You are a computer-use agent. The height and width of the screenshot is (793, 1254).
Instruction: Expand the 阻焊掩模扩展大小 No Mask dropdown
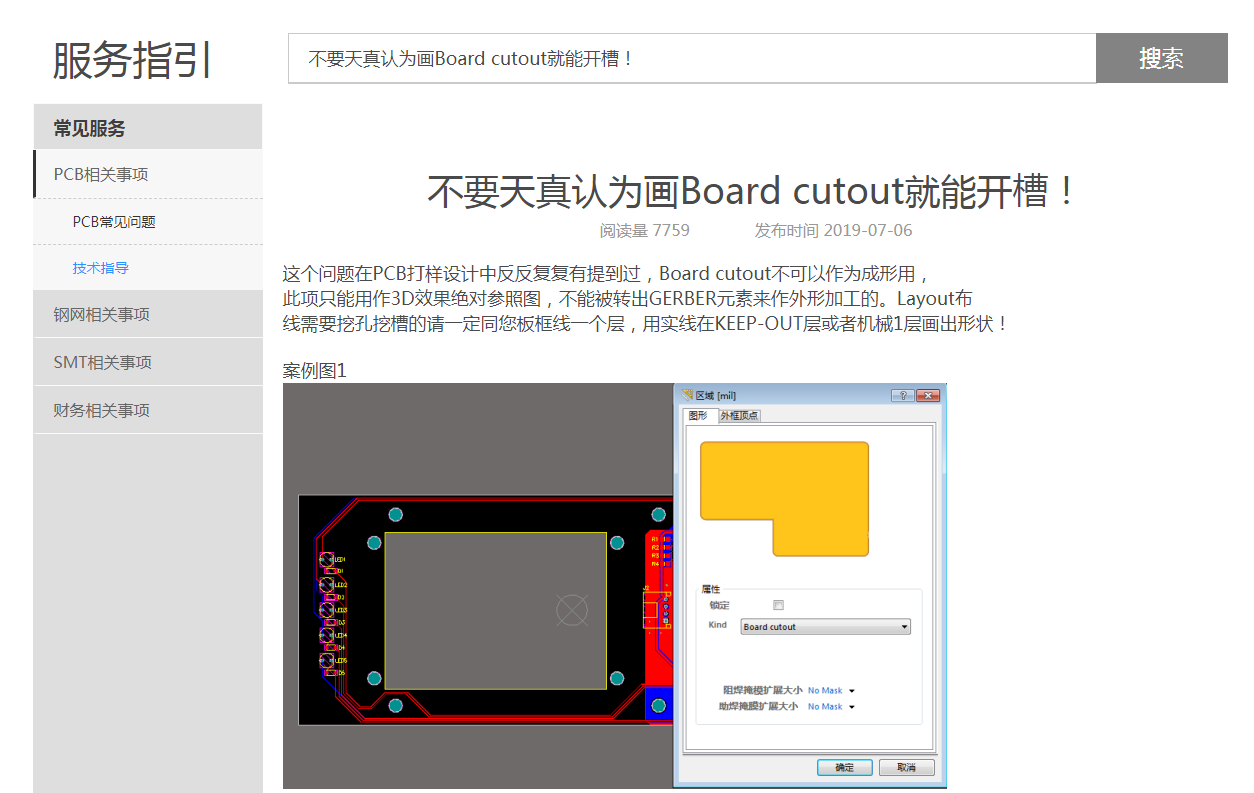852,691
